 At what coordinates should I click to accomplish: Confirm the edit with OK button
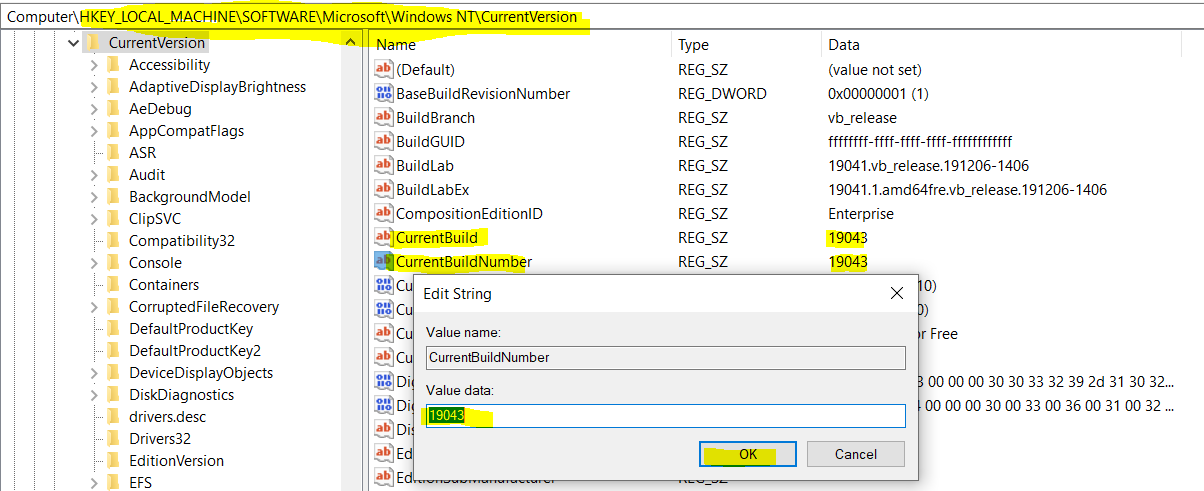pos(748,454)
